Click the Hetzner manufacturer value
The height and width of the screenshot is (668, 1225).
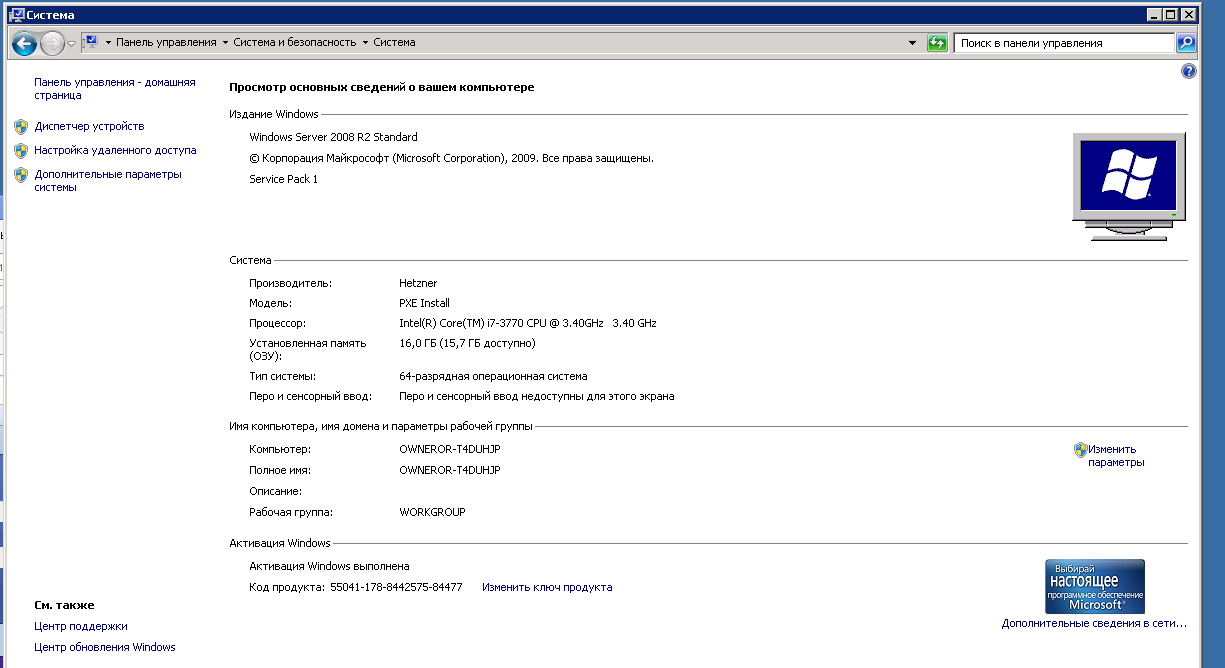[x=418, y=283]
